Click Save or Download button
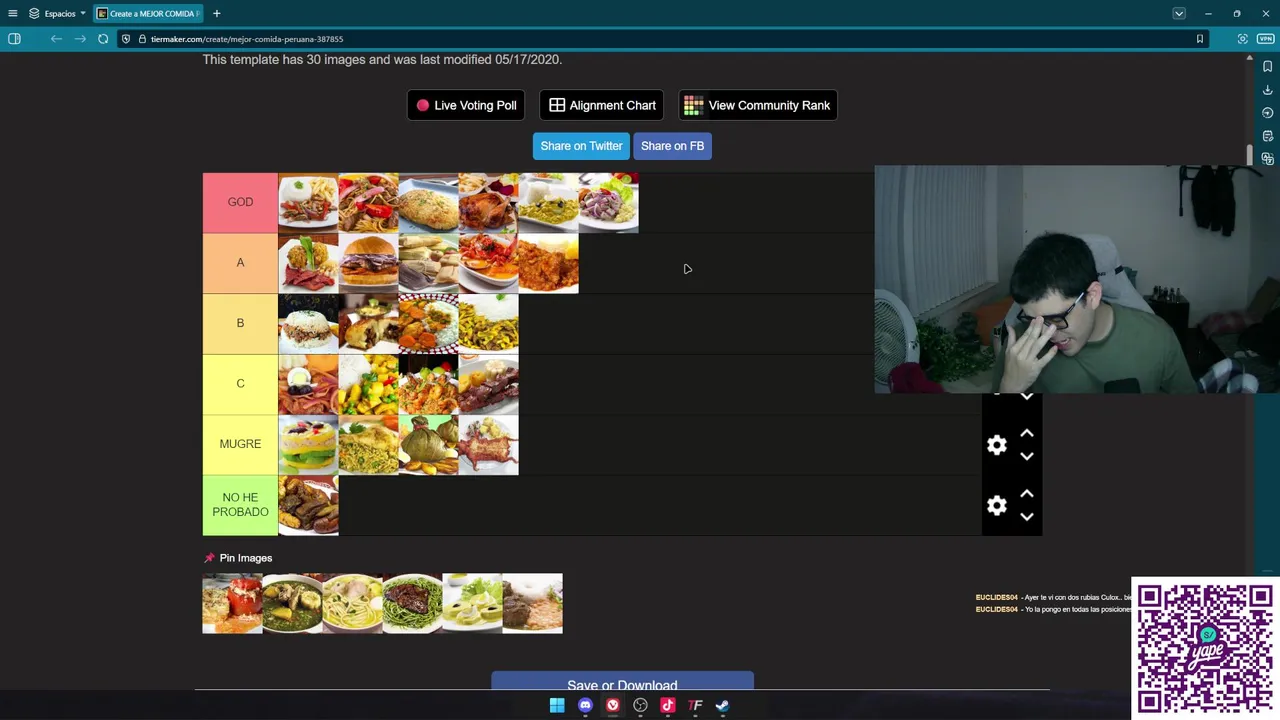This screenshot has height=720, width=1280. pos(622,683)
